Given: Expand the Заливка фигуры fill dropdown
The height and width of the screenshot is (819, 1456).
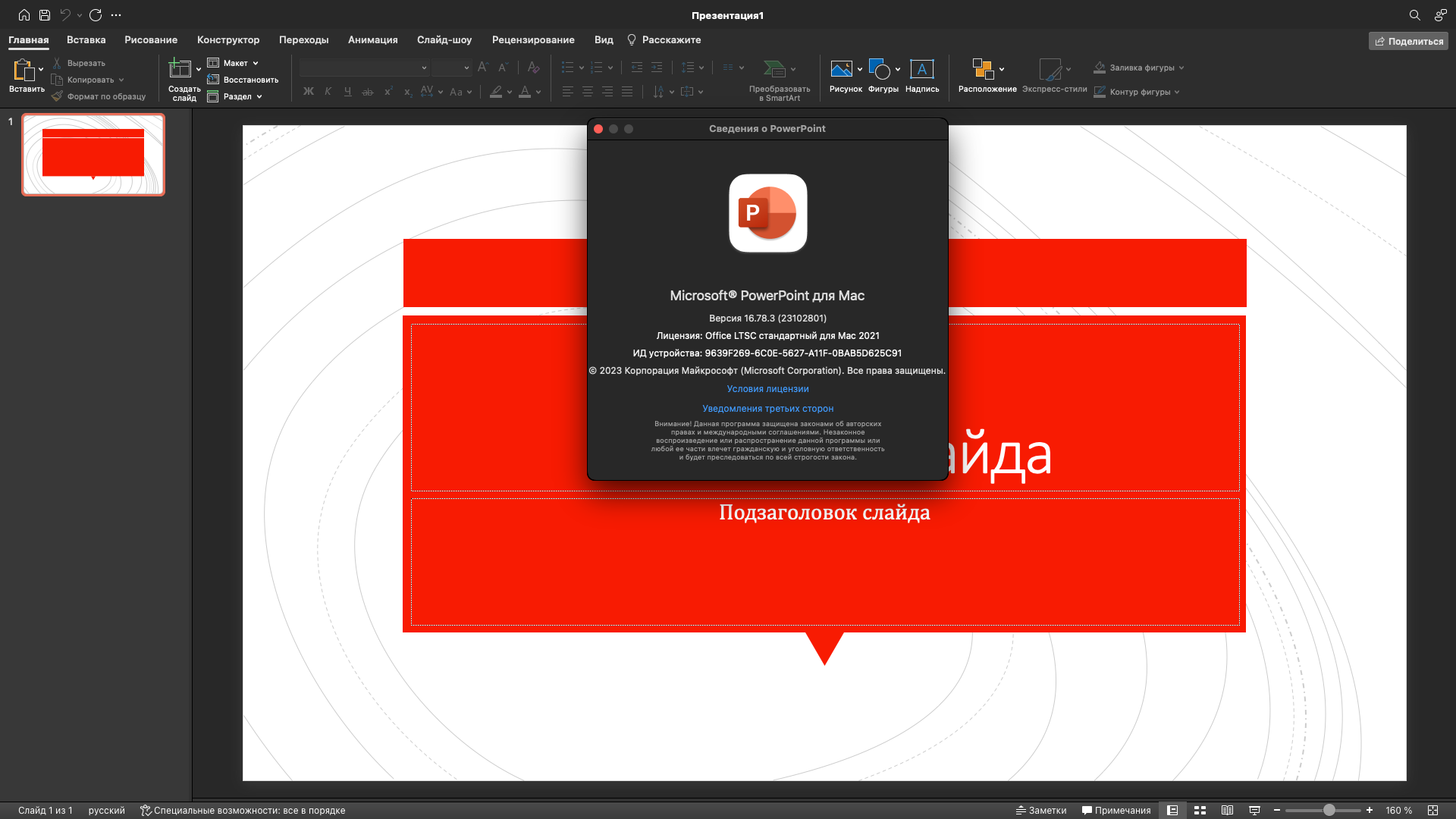Looking at the screenshot, I should coord(1181,67).
